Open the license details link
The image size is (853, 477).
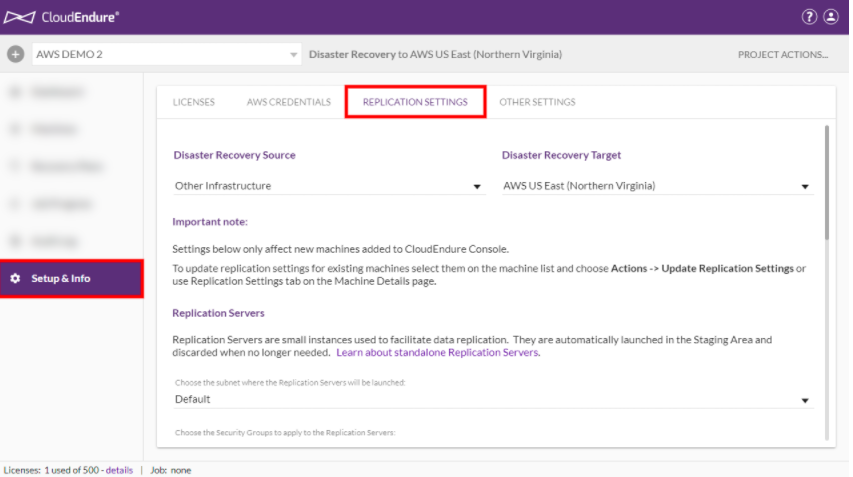(119, 470)
